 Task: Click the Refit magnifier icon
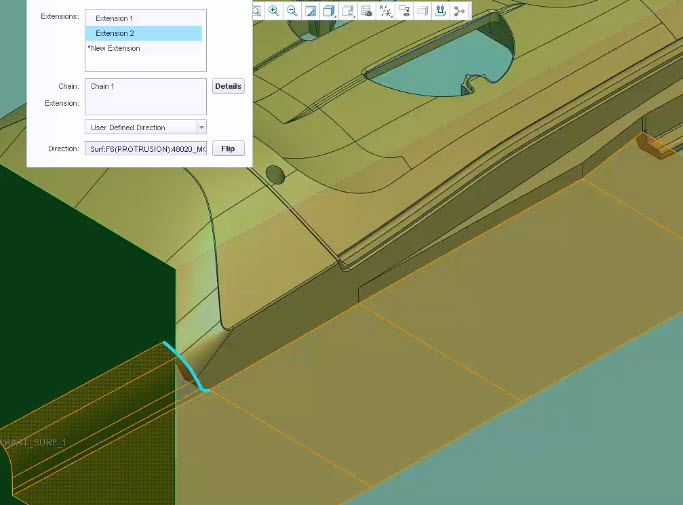[256, 10]
